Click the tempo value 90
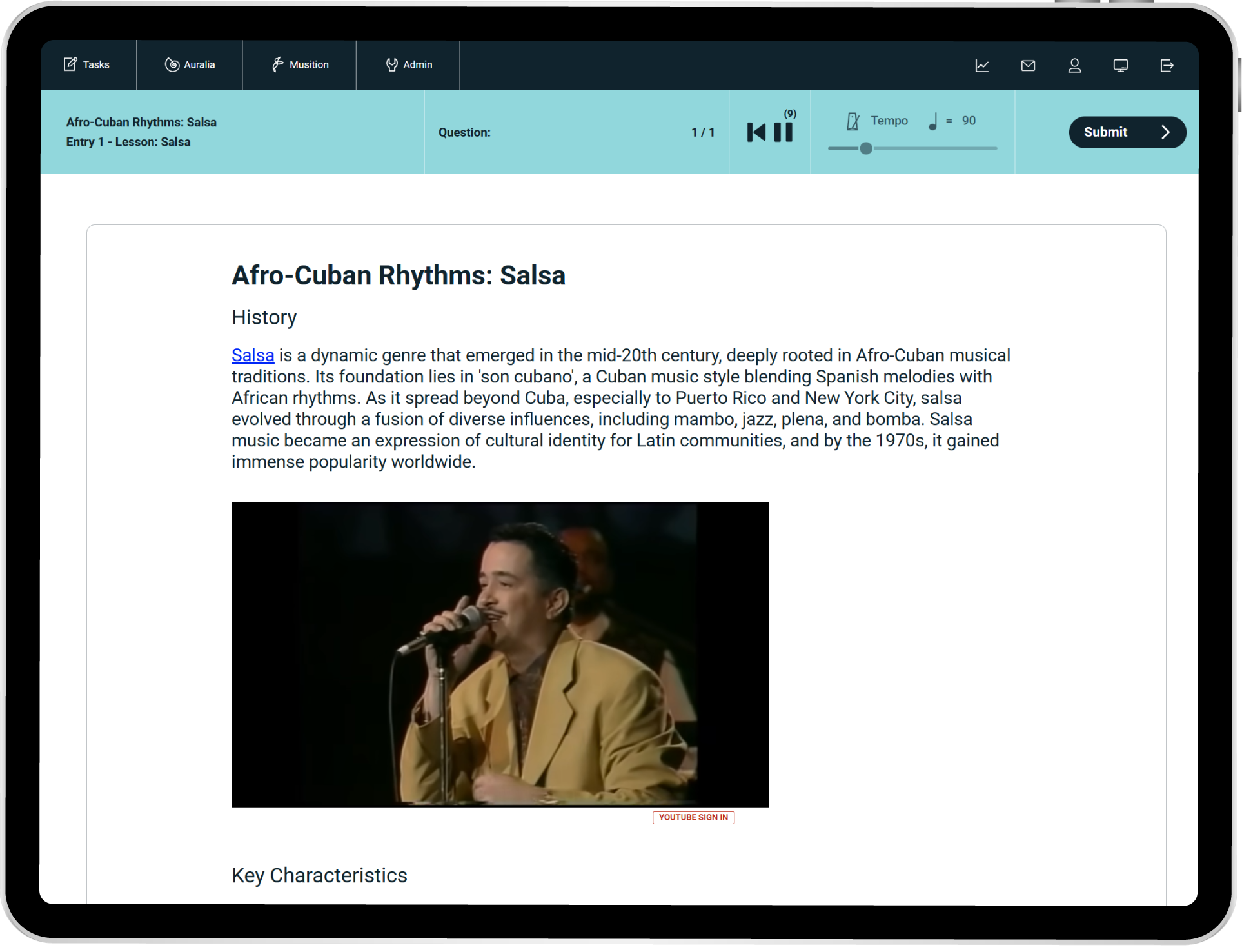The height and width of the screenshot is (952, 1242). [x=969, y=121]
